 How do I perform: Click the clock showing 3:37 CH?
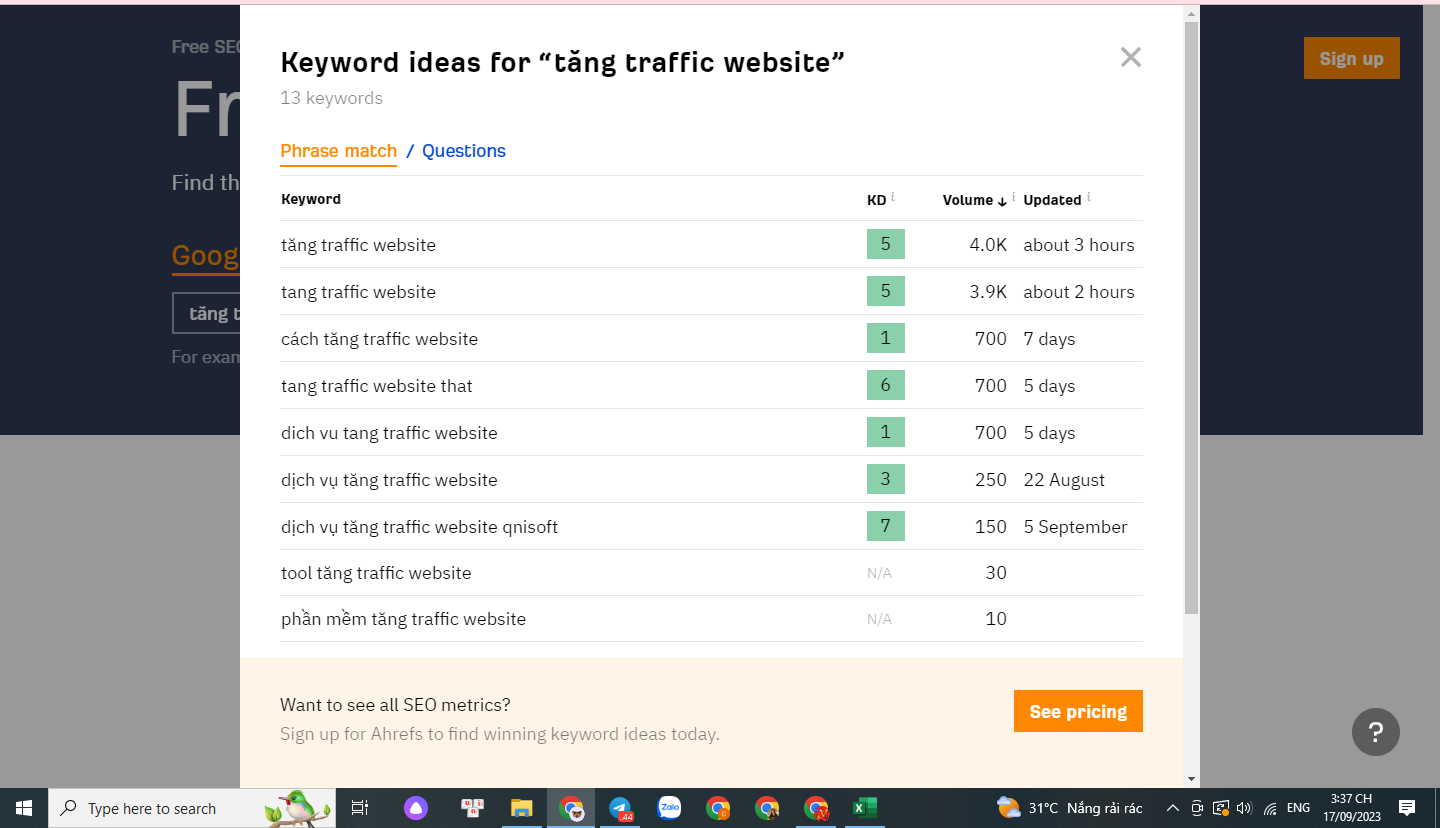tap(1351, 808)
